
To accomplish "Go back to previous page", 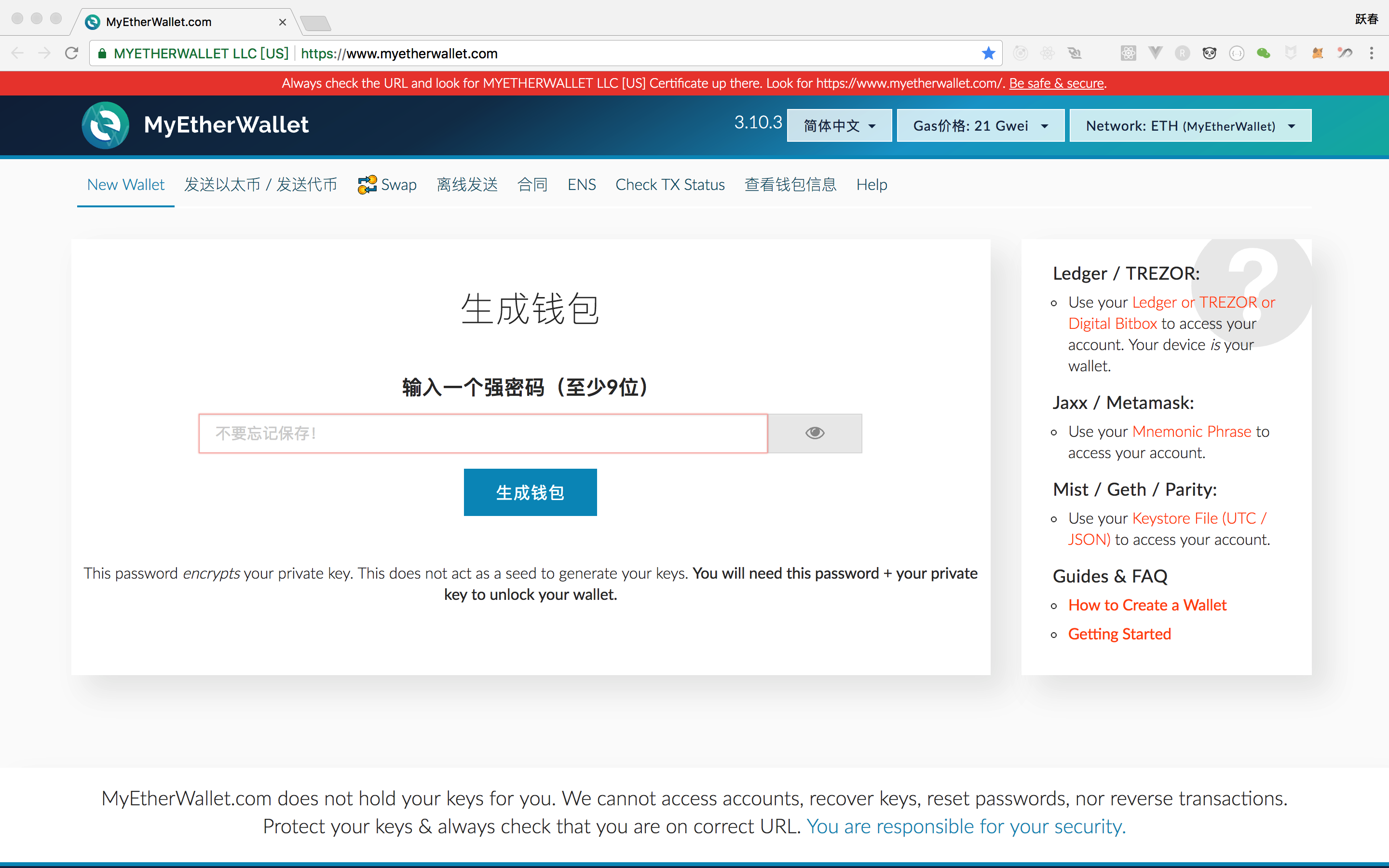I will [x=18, y=54].
